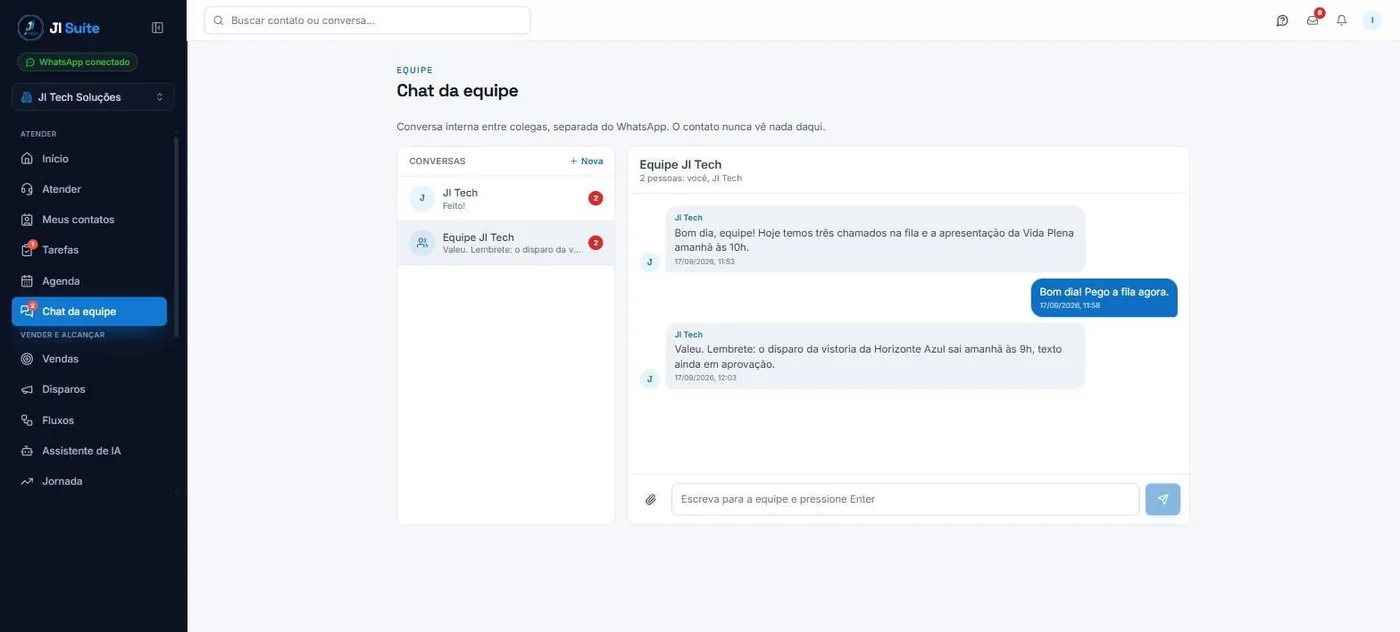Click the attachment paperclip icon
This screenshot has width=1400, height=632.
651,499
